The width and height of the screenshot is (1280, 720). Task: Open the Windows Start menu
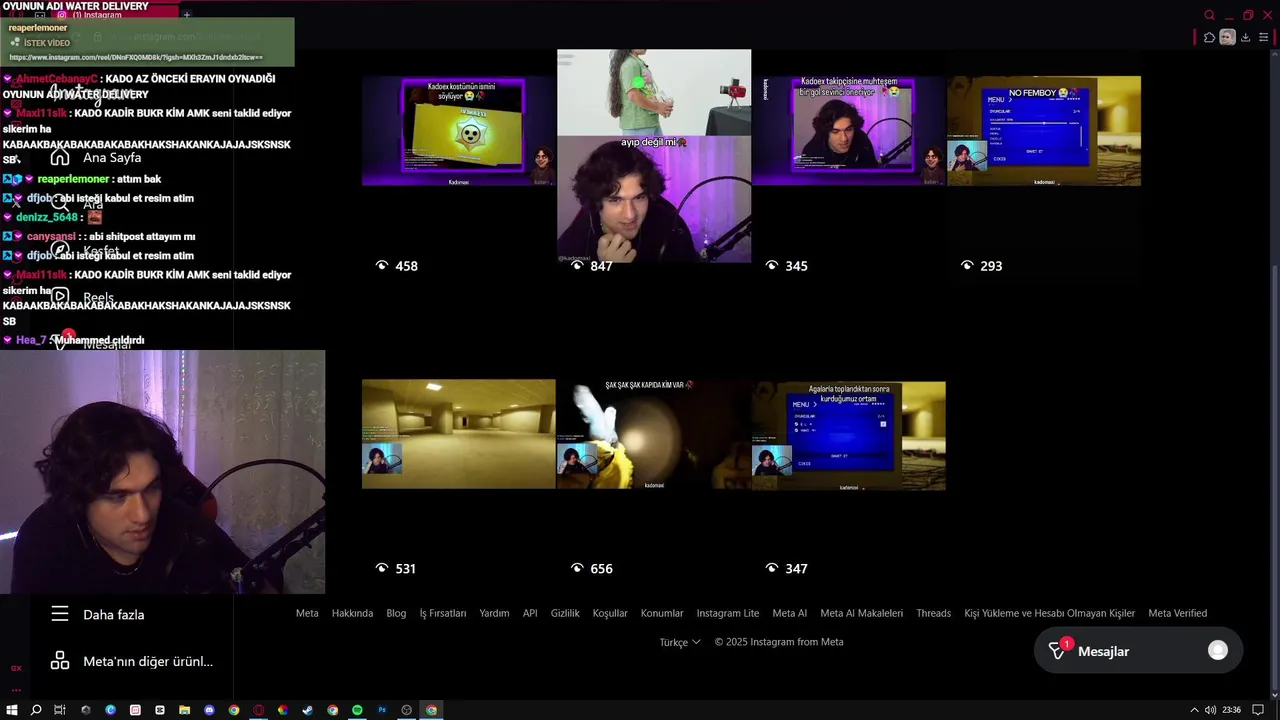[12, 710]
